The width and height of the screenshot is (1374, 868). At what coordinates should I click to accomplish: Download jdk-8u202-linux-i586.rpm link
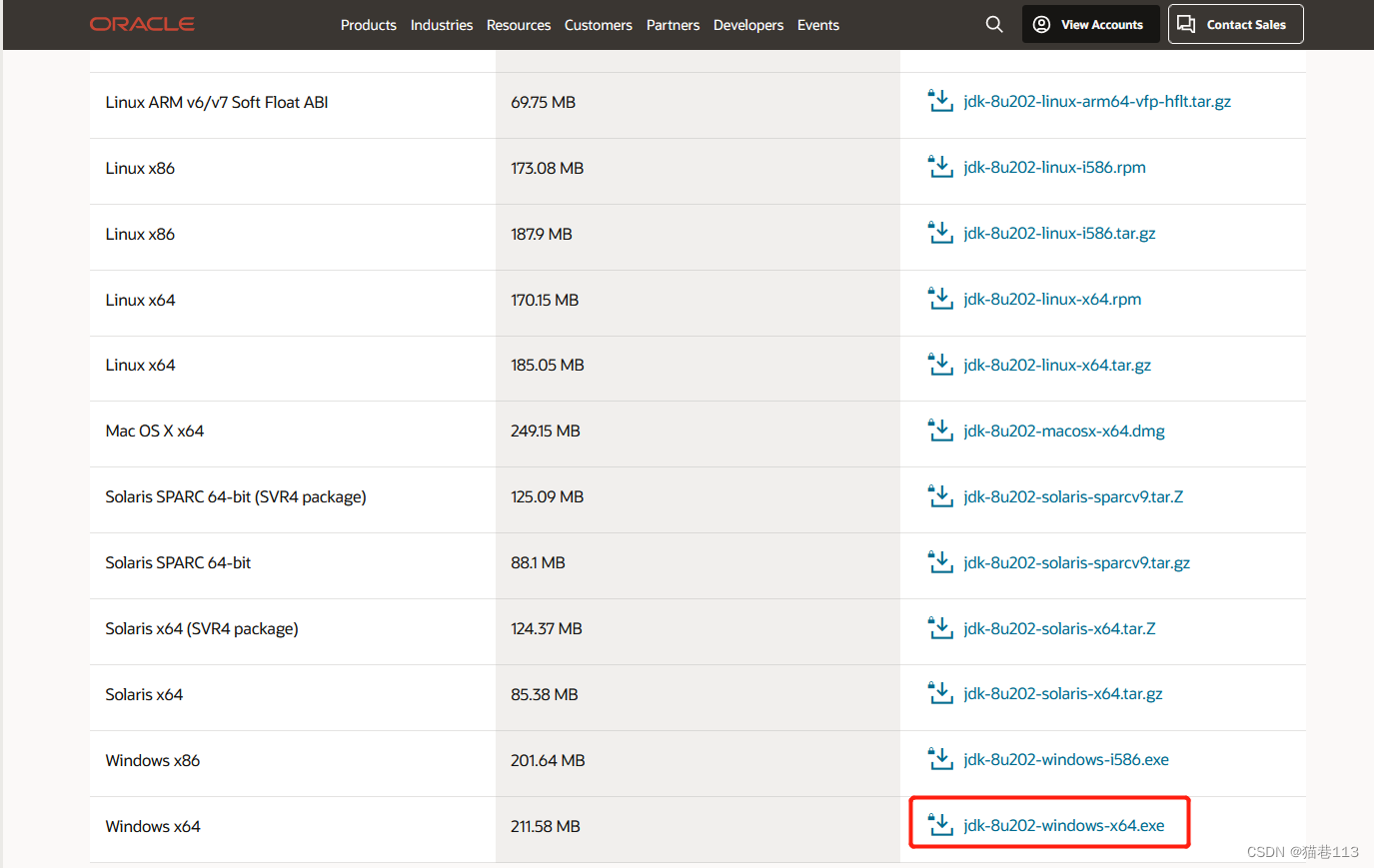click(1054, 168)
